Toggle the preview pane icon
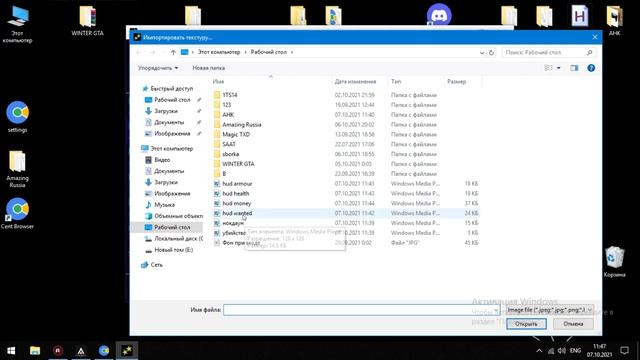This screenshot has width=640, height=360. point(574,68)
